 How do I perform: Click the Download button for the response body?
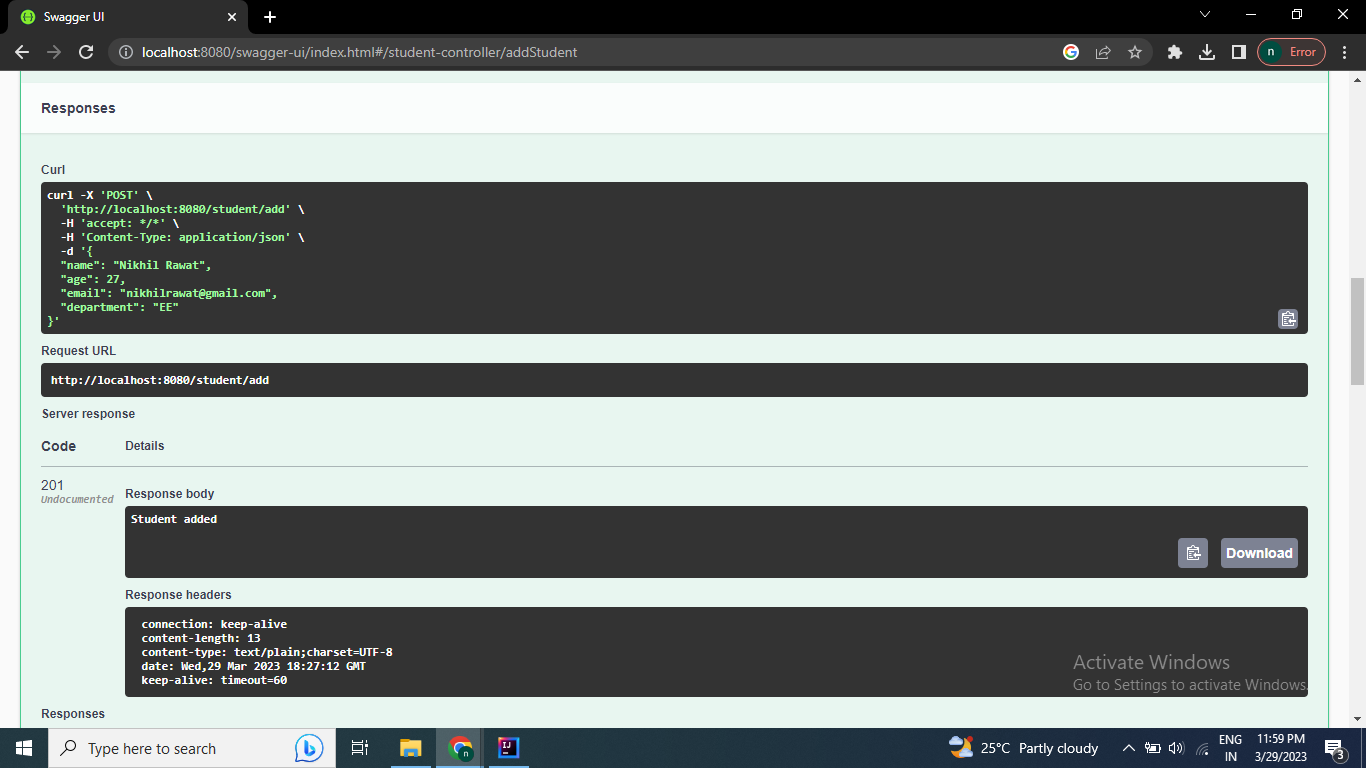click(1258, 552)
